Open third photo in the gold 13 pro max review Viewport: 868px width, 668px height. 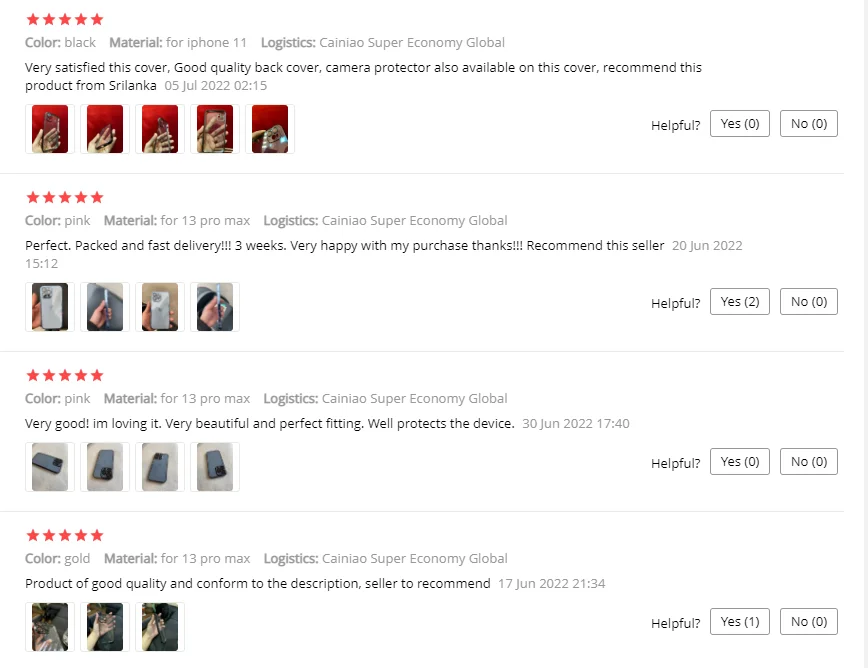click(x=160, y=627)
